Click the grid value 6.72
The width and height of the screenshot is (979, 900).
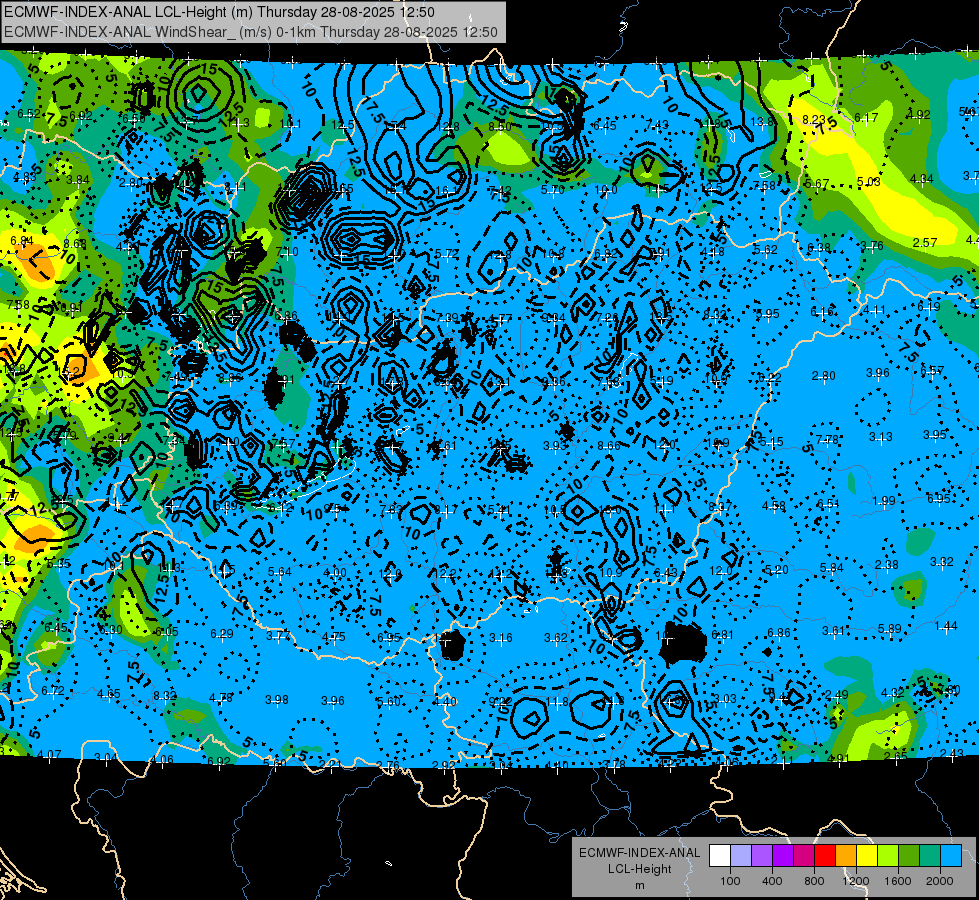coord(52,691)
